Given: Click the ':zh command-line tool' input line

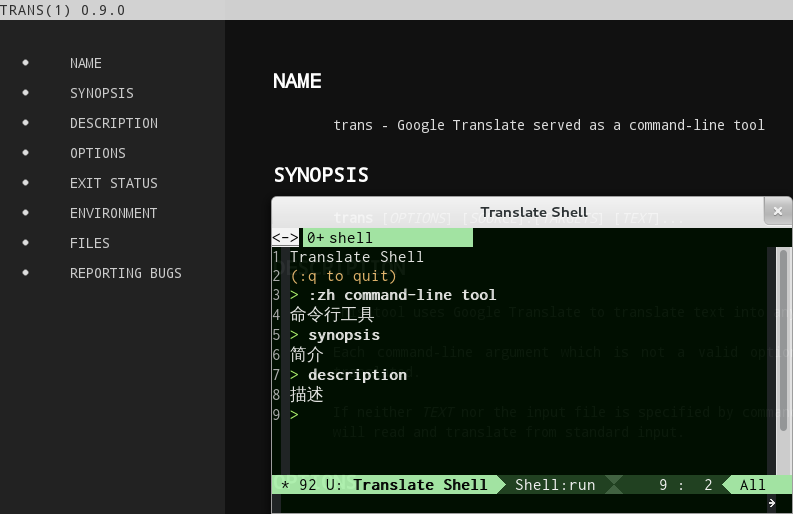Looking at the screenshot, I should [x=403, y=295].
